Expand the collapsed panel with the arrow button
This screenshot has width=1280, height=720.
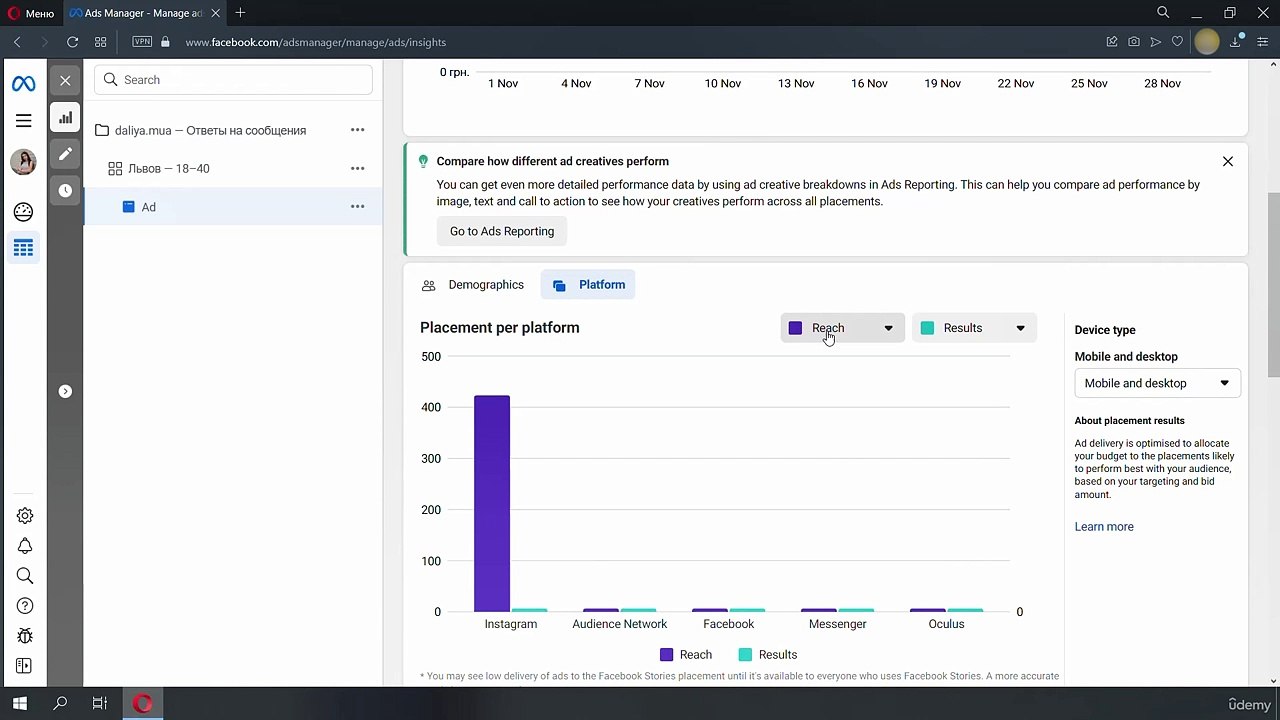coord(65,391)
